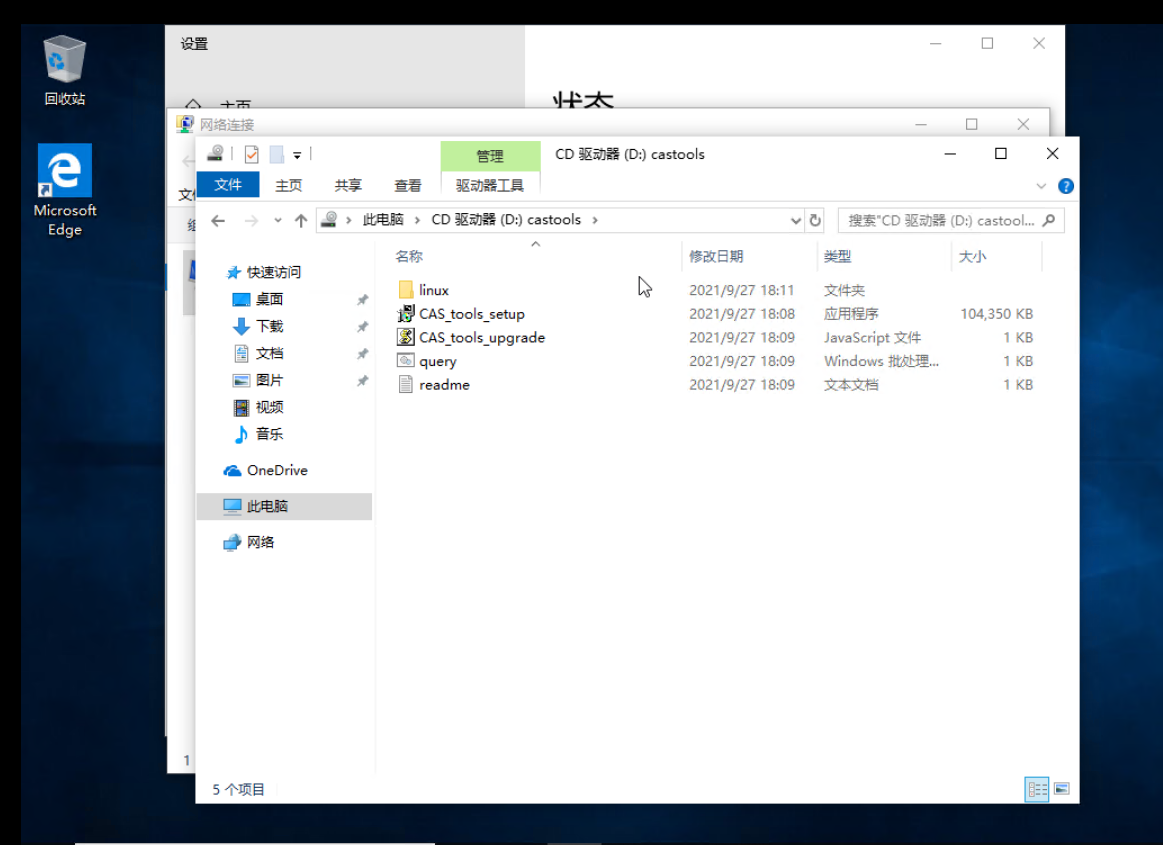The width and height of the screenshot is (1163, 845).
Task: Go forward with the right arrow button
Action: (x=251, y=220)
